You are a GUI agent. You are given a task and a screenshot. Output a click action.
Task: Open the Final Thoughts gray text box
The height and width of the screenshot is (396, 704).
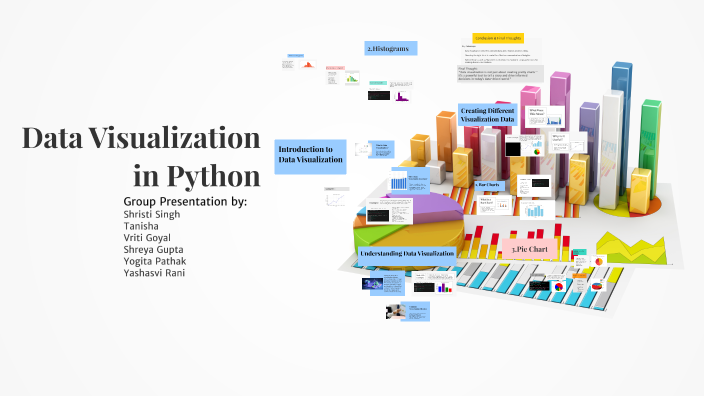pos(500,74)
